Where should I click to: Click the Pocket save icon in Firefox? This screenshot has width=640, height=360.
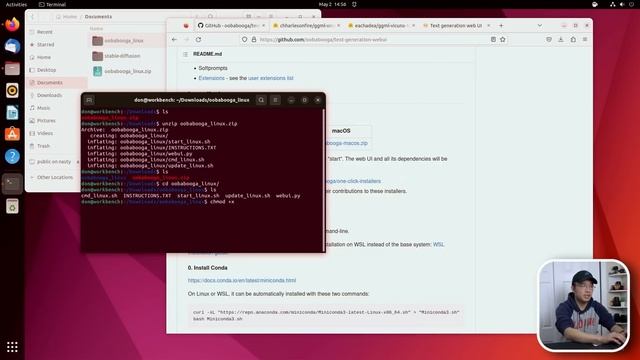click(549, 40)
